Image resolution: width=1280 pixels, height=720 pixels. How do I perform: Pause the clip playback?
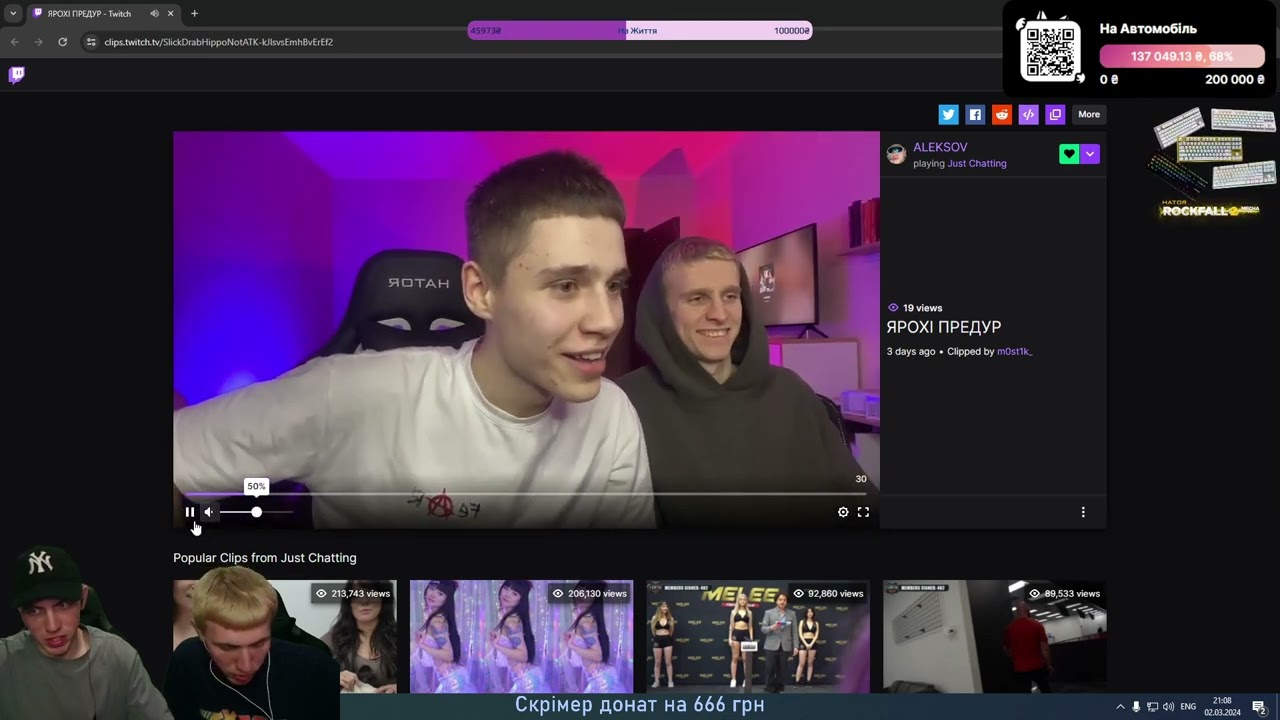coord(189,512)
